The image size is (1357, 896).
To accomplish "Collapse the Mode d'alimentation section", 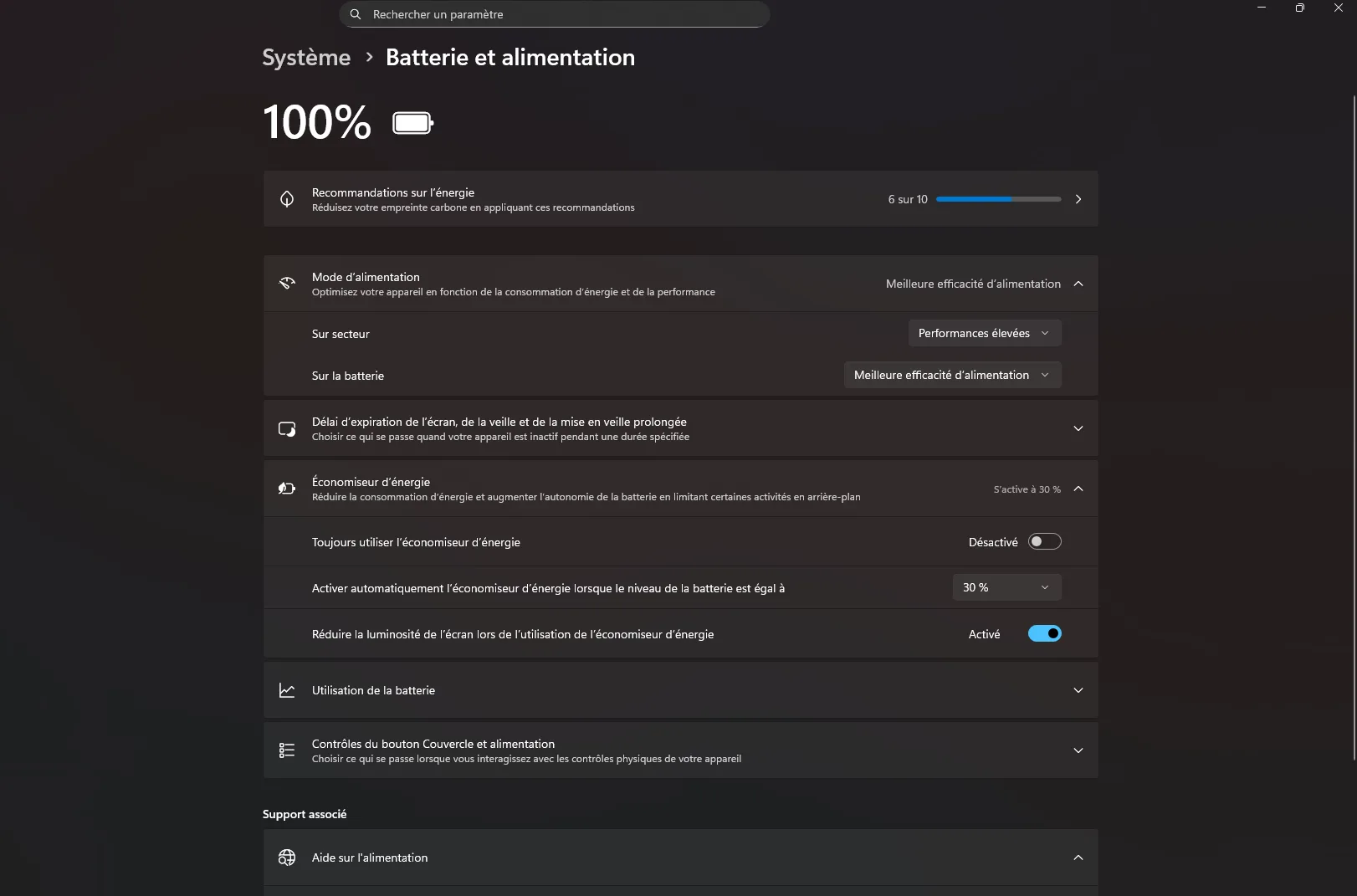I will [x=1078, y=284].
